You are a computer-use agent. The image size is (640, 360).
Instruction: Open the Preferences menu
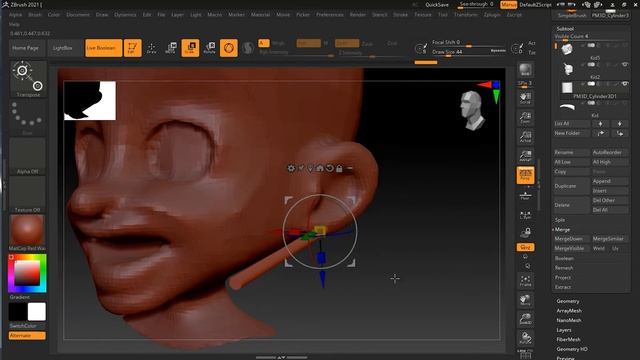pyautogui.click(x=330, y=15)
